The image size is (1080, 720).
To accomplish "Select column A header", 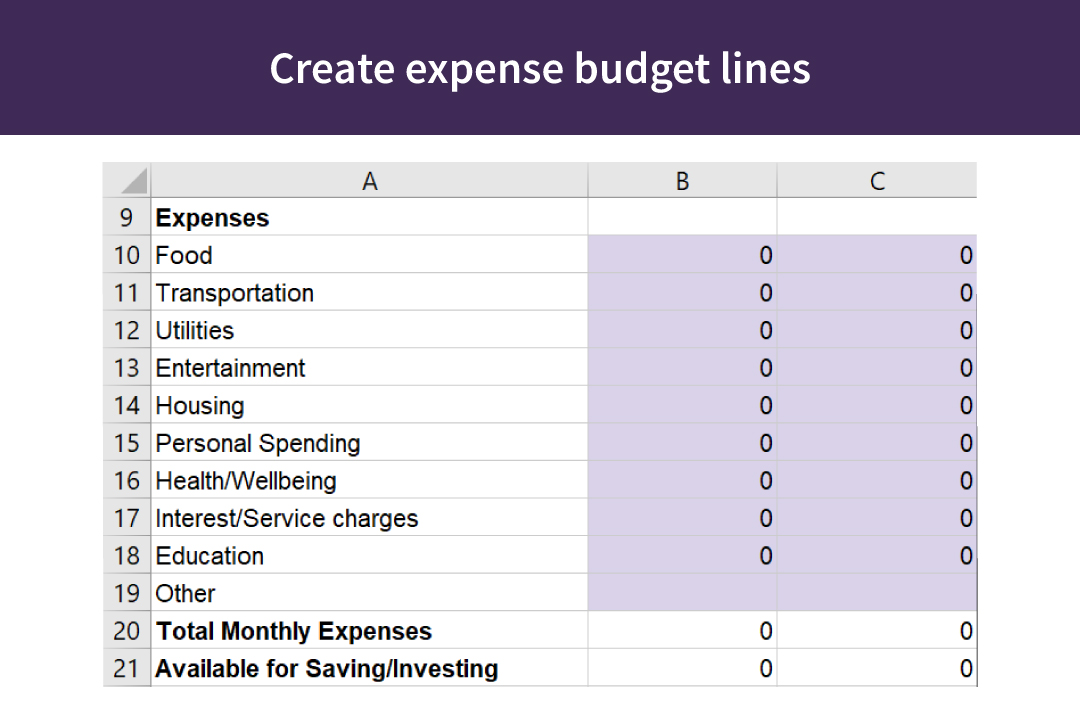I will tap(370, 181).
